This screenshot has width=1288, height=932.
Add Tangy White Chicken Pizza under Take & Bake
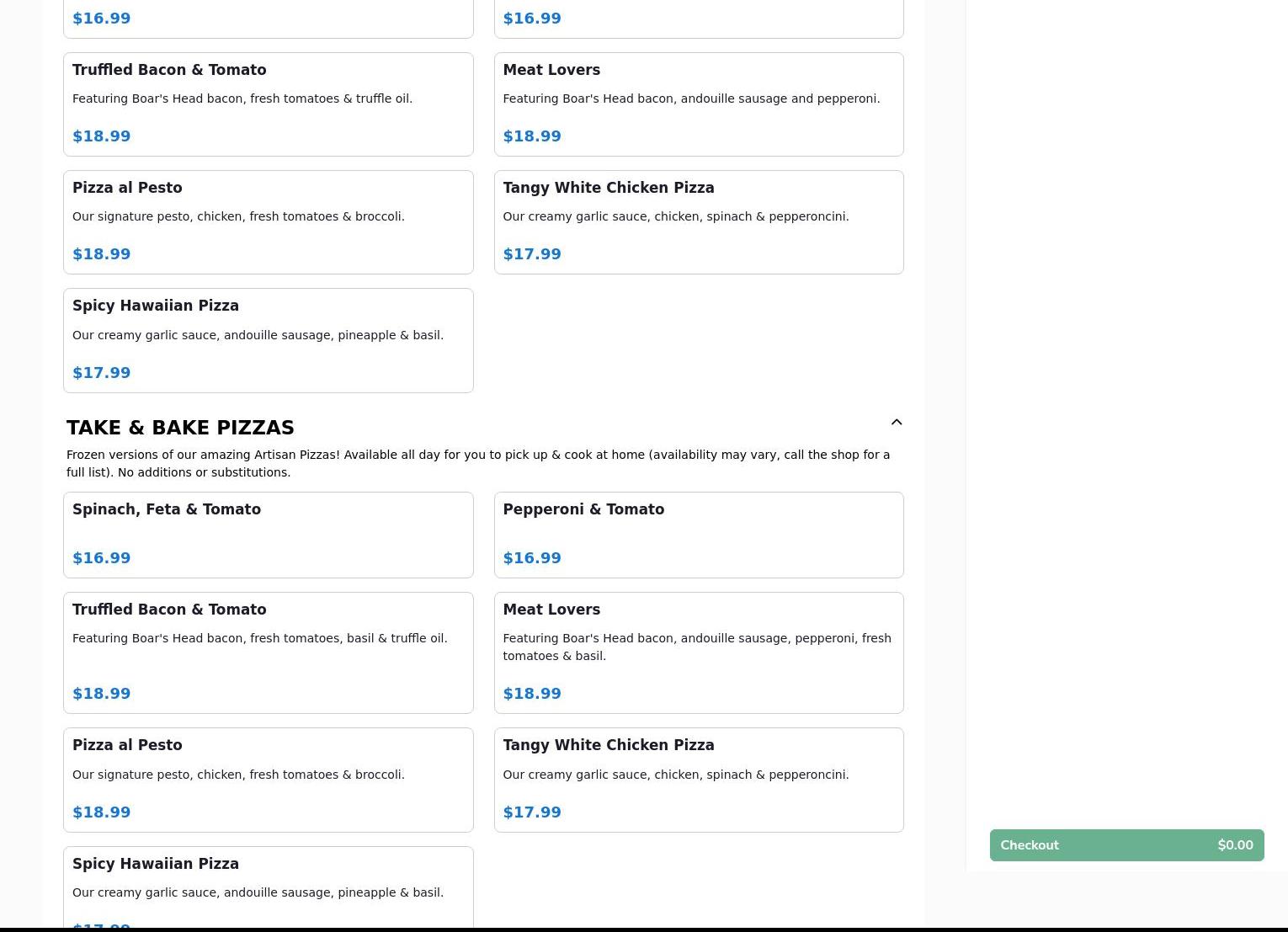coord(698,780)
